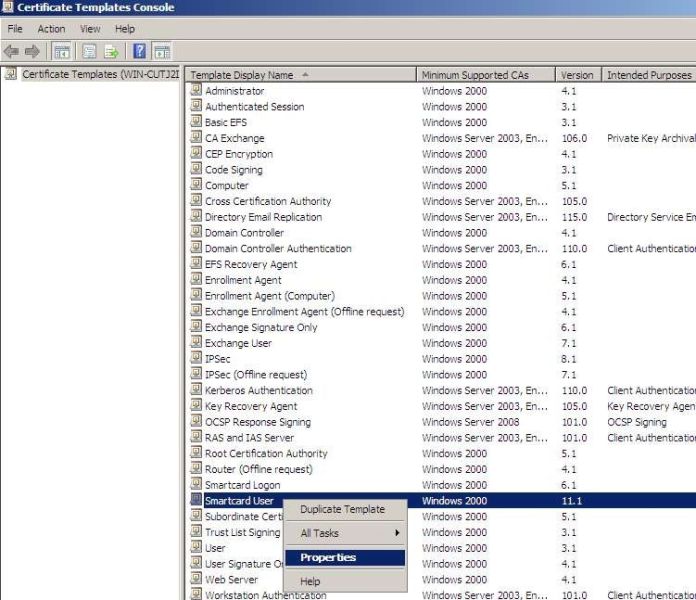This screenshot has width=696, height=600.
Task: Click the EFS Recovery Agent template icon
Action: tap(196, 264)
